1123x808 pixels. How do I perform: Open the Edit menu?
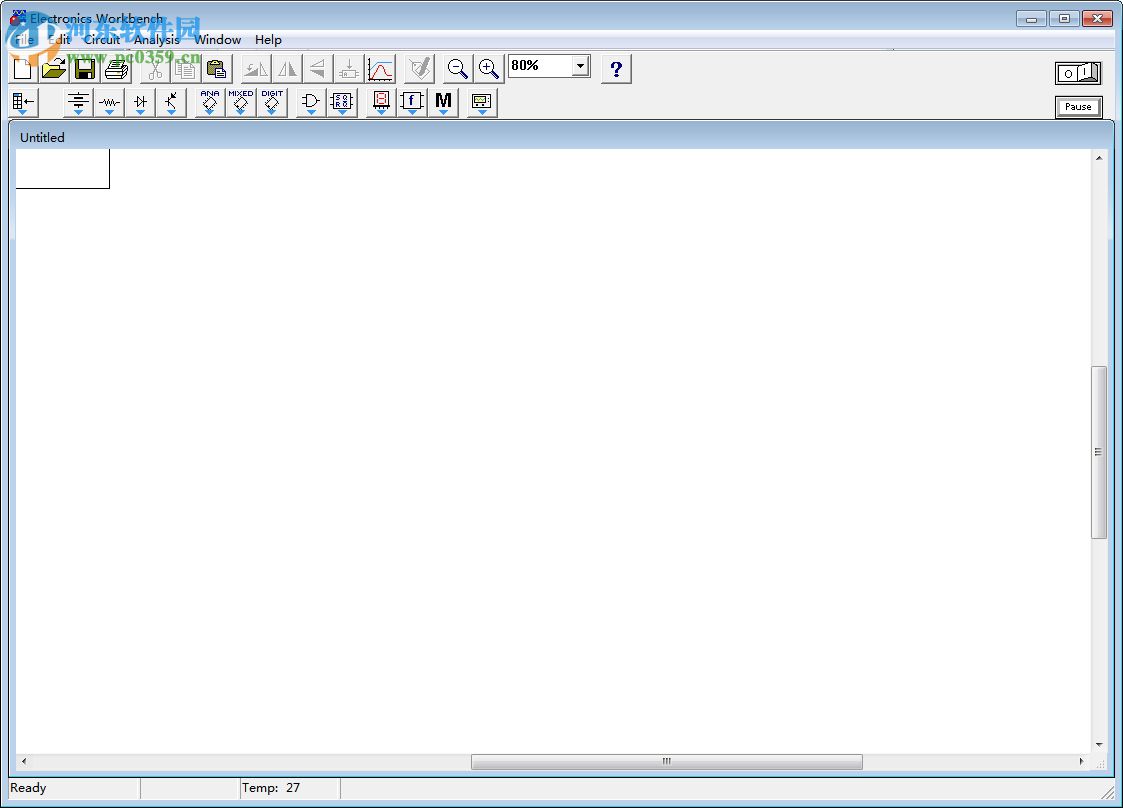pyautogui.click(x=59, y=40)
